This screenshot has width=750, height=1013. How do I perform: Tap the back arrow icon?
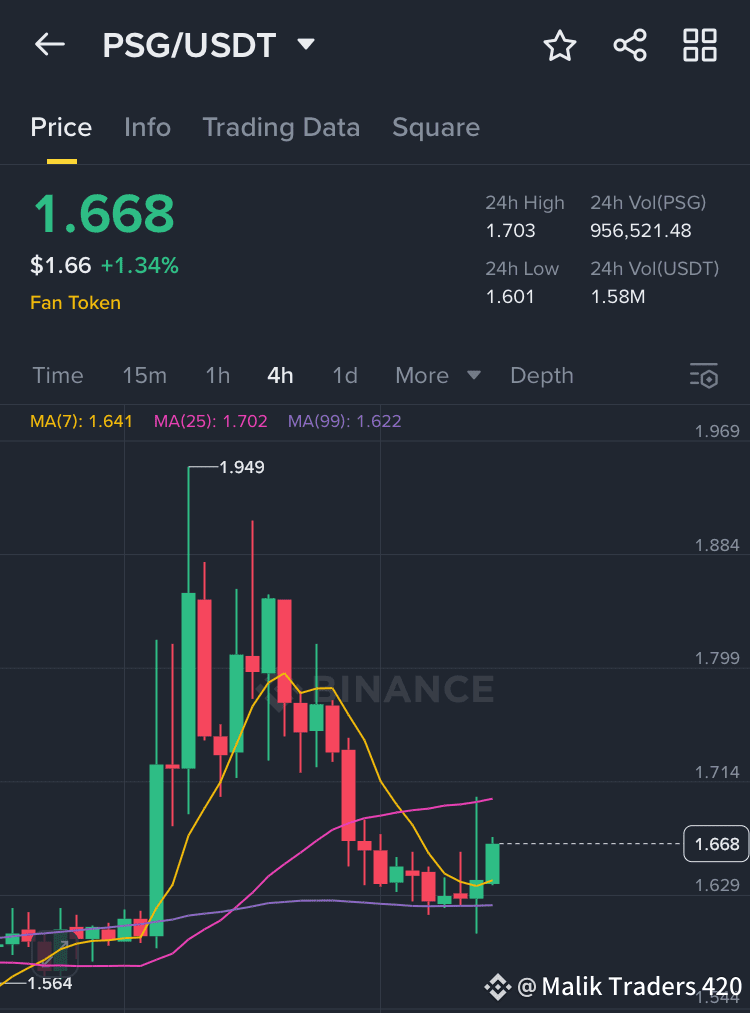point(50,45)
